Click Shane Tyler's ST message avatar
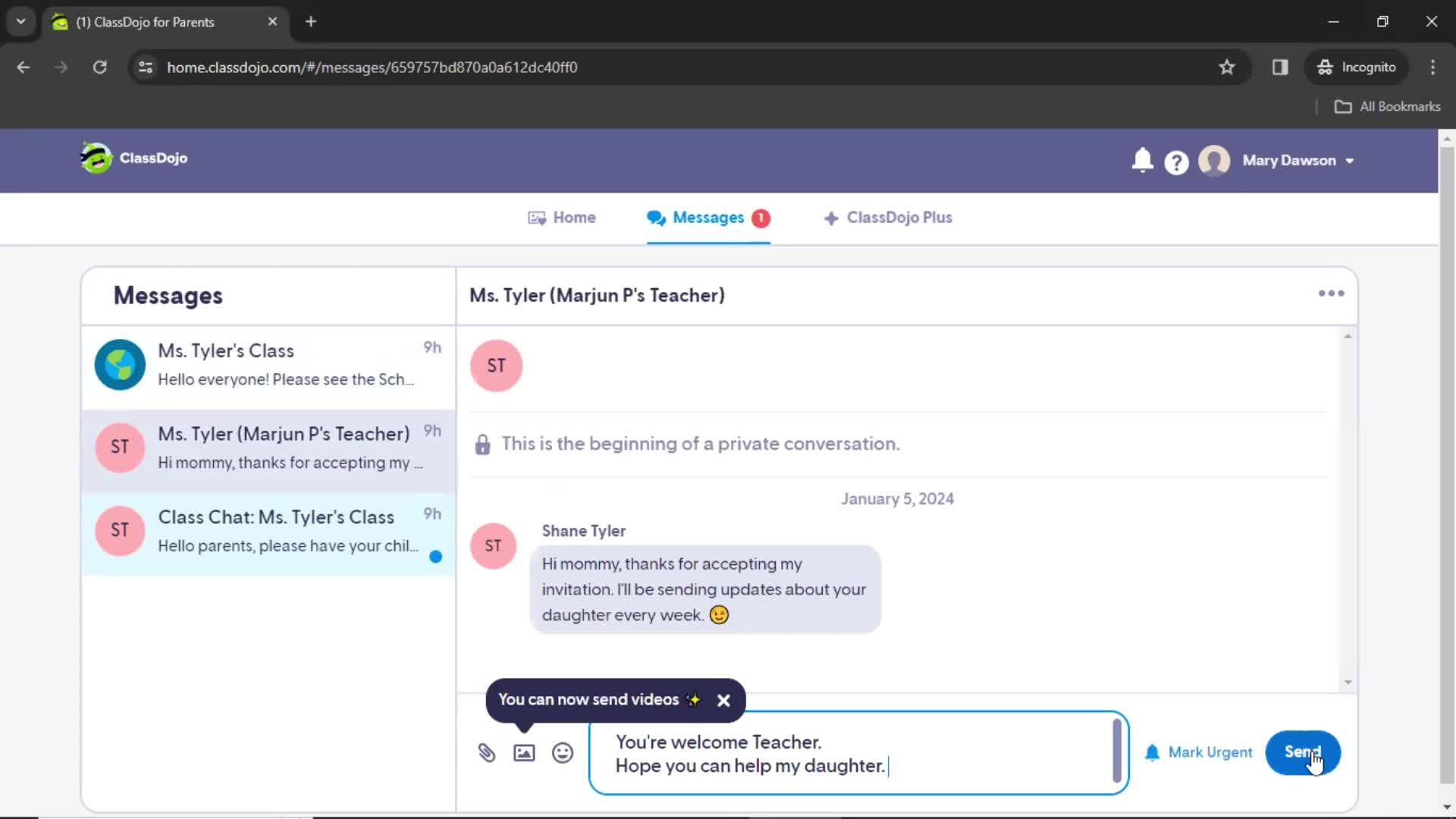Image resolution: width=1456 pixels, height=819 pixels. pyautogui.click(x=493, y=546)
